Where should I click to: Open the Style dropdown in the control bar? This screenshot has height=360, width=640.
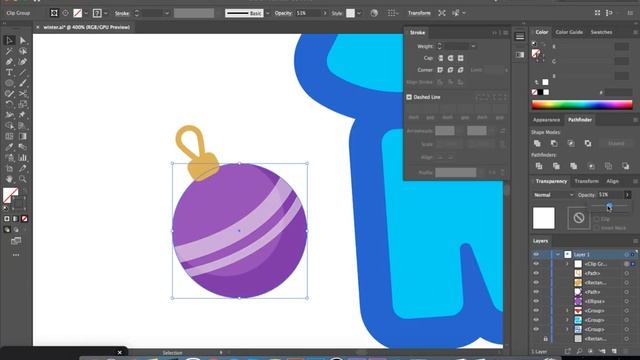coord(359,13)
